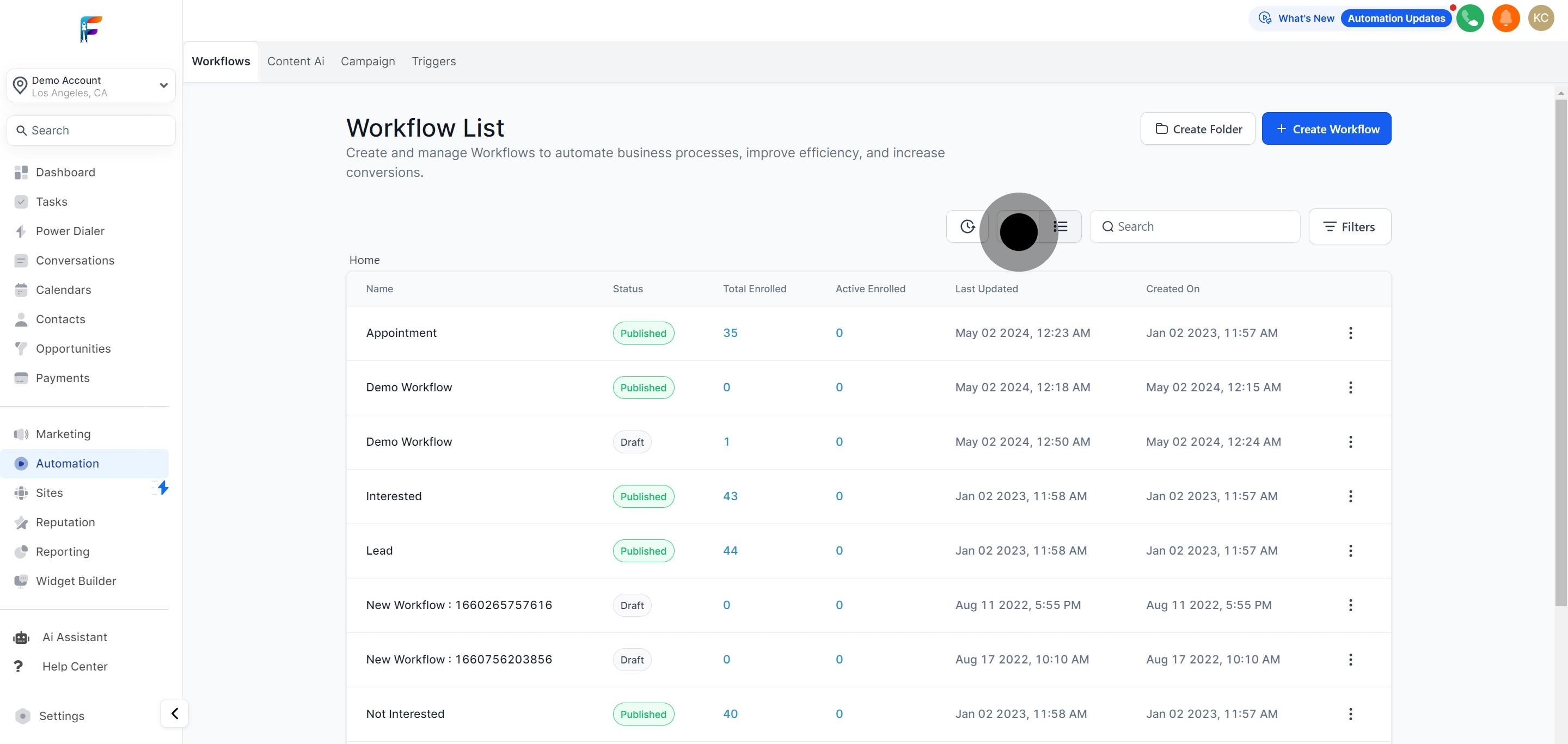Image resolution: width=1568 pixels, height=744 pixels.
Task: Click the Create Folder button
Action: pos(1198,128)
